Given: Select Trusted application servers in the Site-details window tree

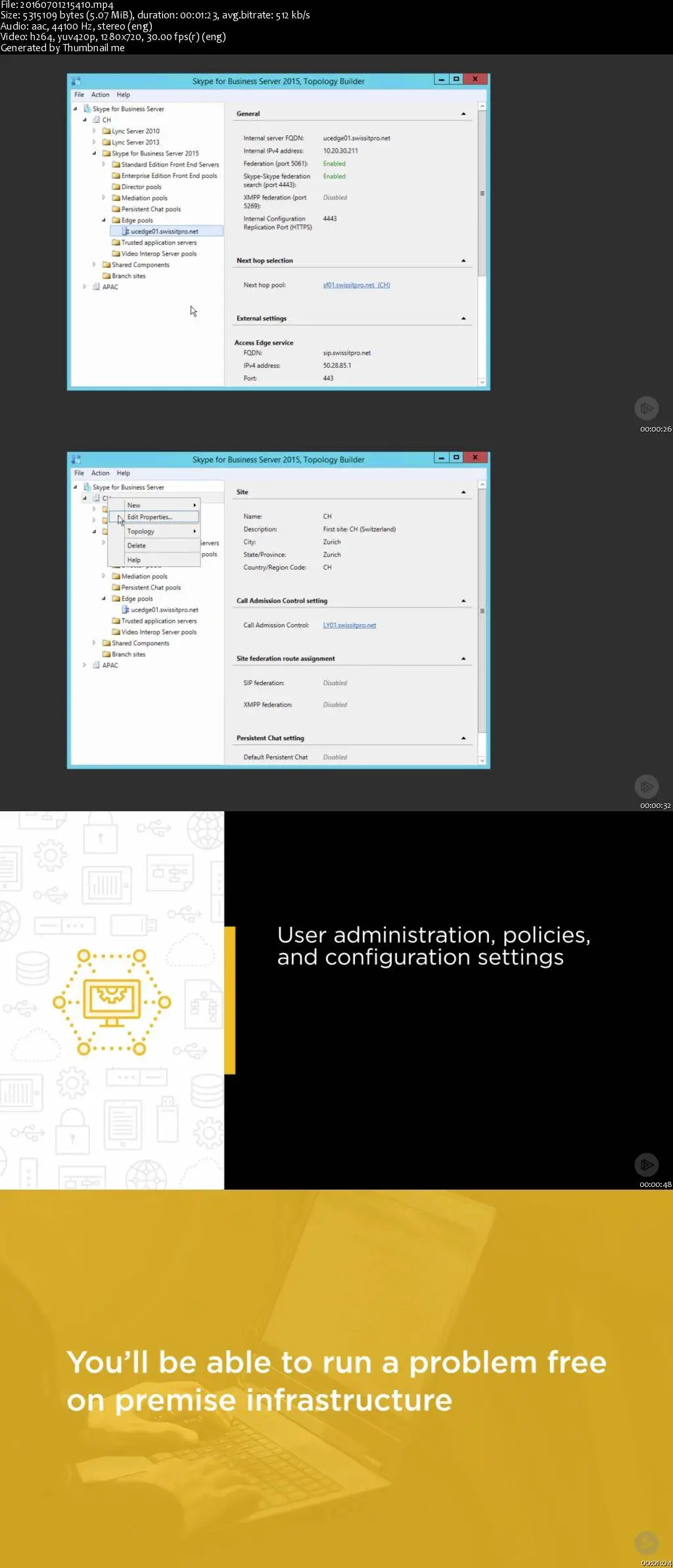Looking at the screenshot, I should pyautogui.click(x=158, y=621).
